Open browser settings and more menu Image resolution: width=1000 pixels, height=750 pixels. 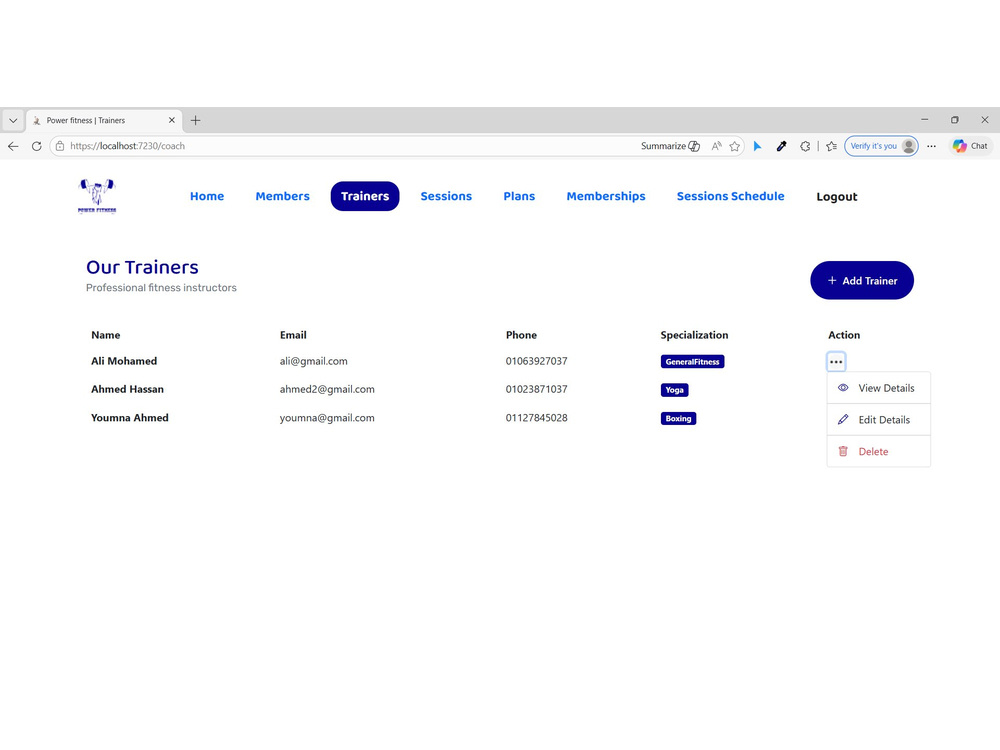pos(932,146)
